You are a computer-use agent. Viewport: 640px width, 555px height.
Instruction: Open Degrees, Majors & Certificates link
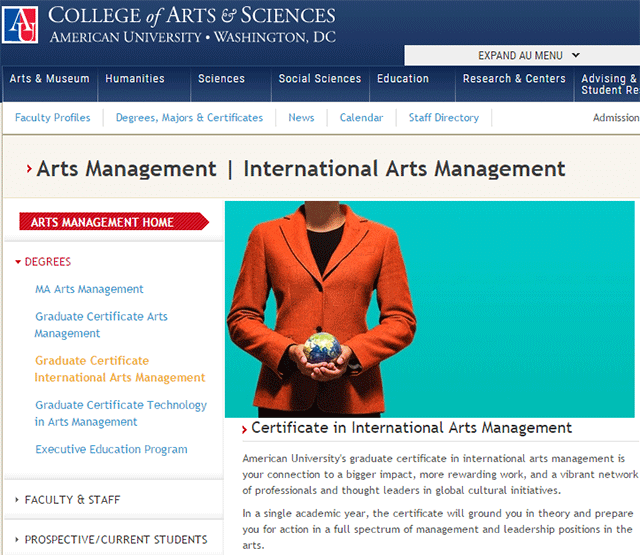(189, 118)
